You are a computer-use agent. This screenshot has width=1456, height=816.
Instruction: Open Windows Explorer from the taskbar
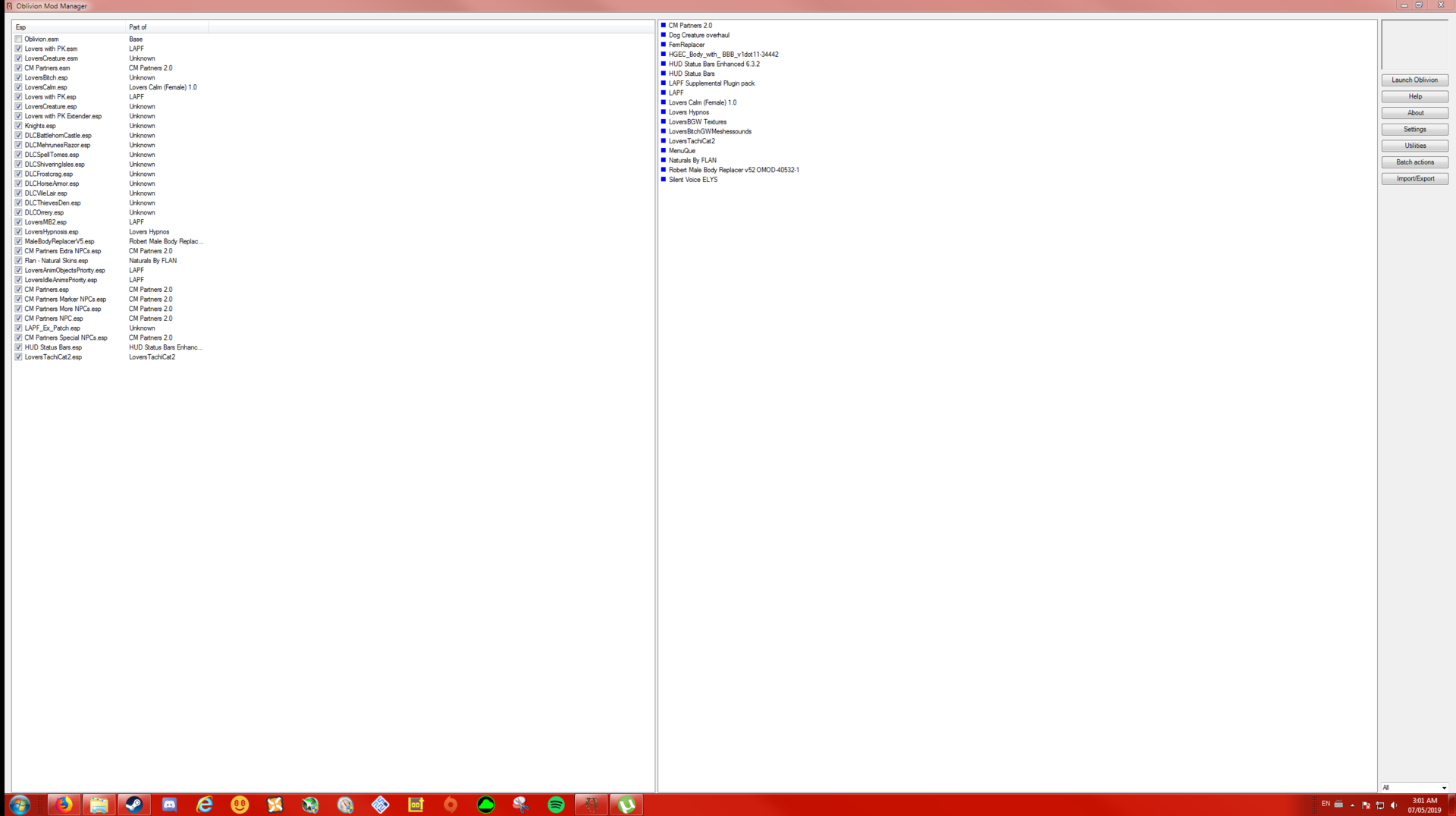tap(99, 805)
